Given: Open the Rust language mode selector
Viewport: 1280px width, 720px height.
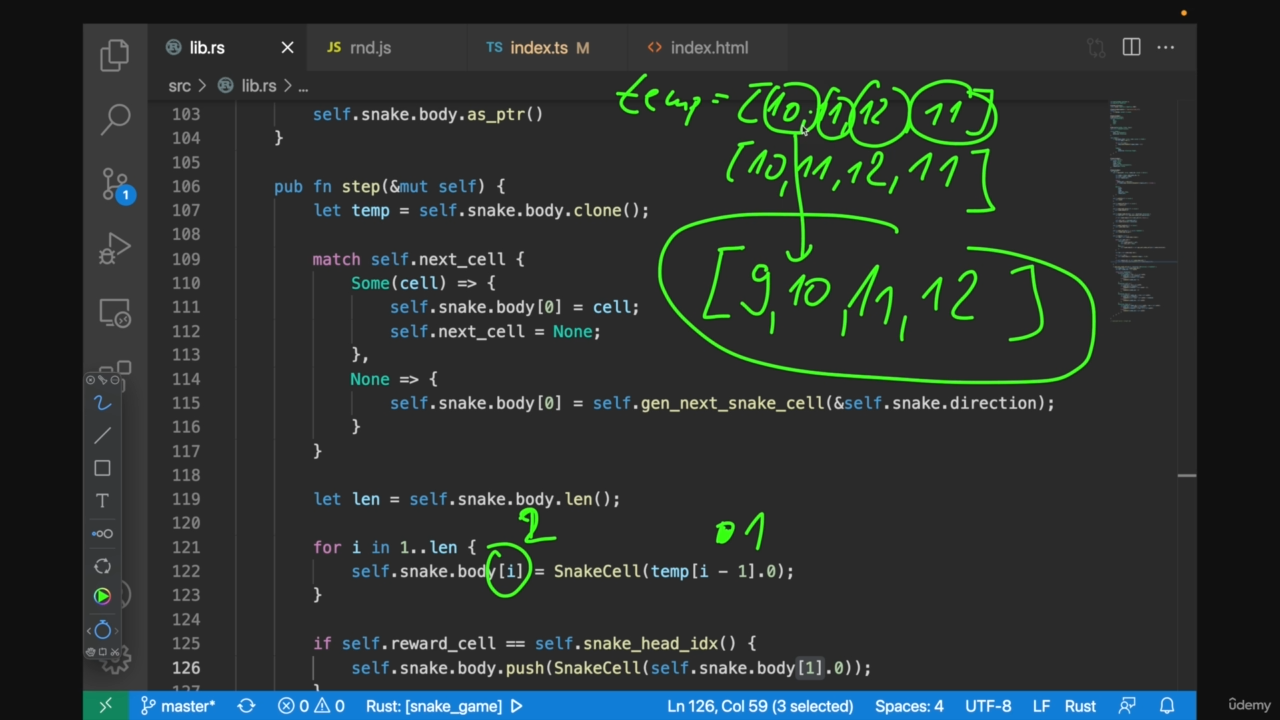Looking at the screenshot, I should [1079, 706].
